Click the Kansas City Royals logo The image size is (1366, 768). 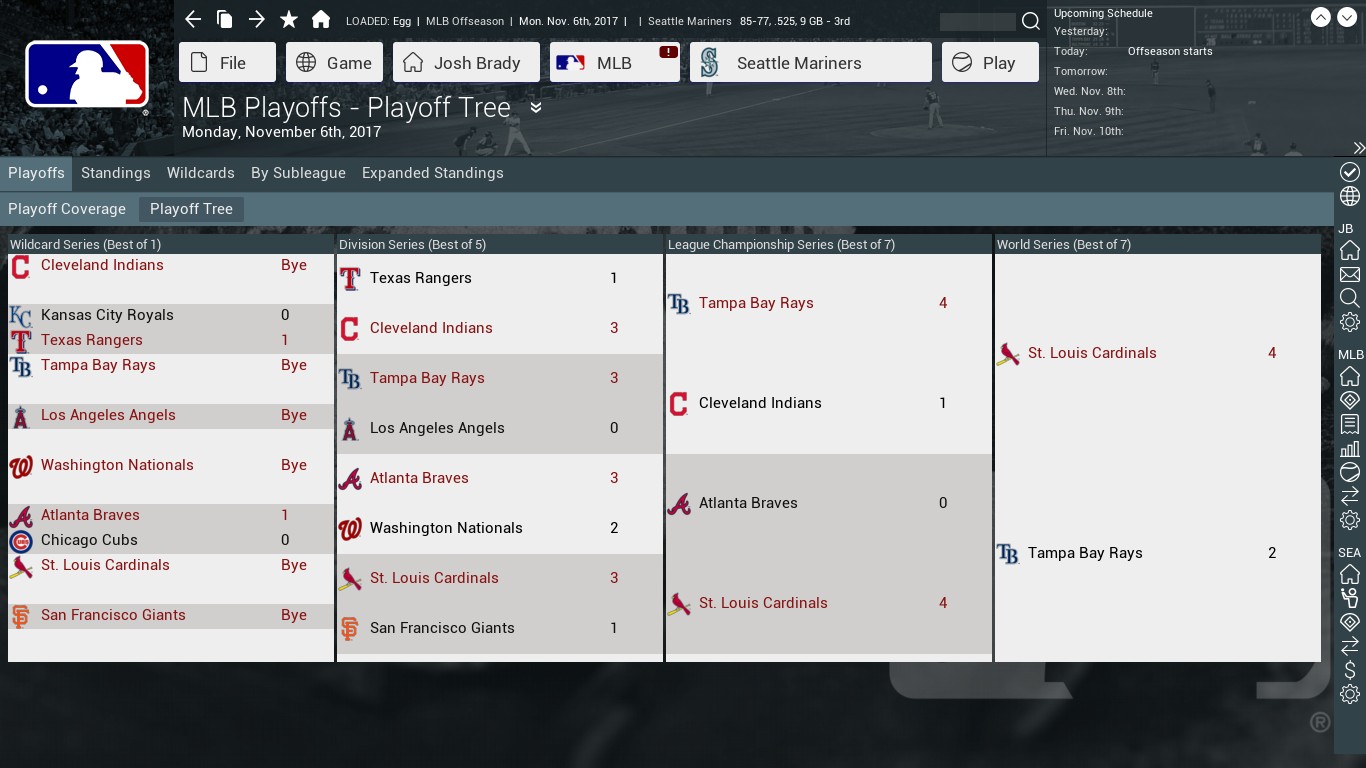(x=20, y=316)
